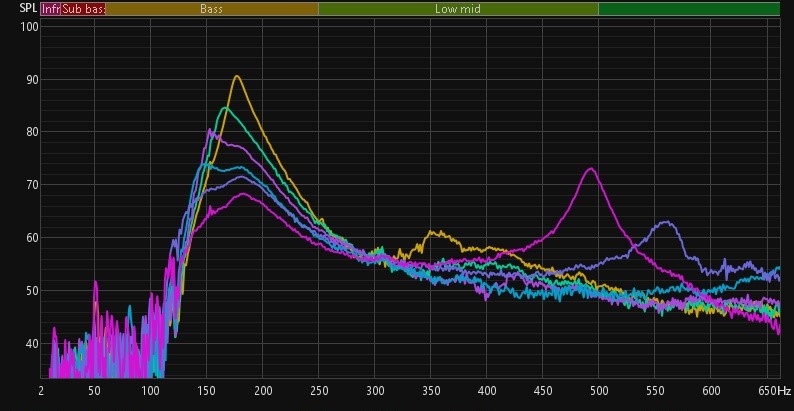794x411 pixels.
Task: Select the Bass frequency band
Action: 212,9
